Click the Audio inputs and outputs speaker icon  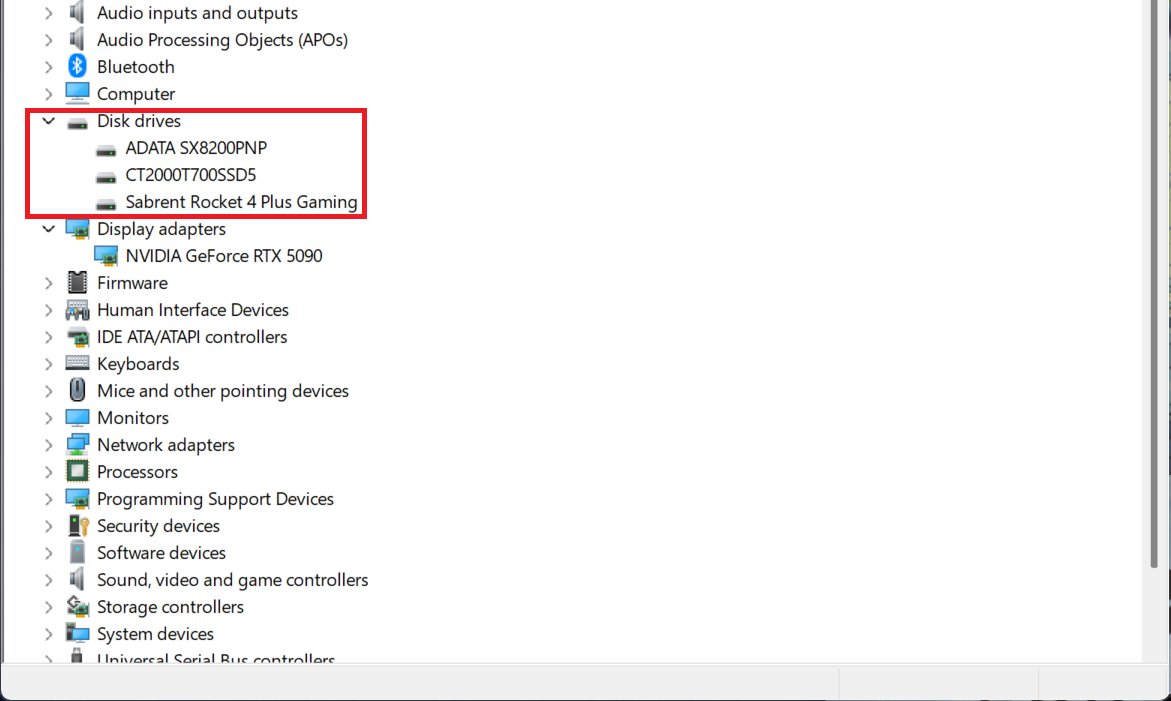click(77, 13)
